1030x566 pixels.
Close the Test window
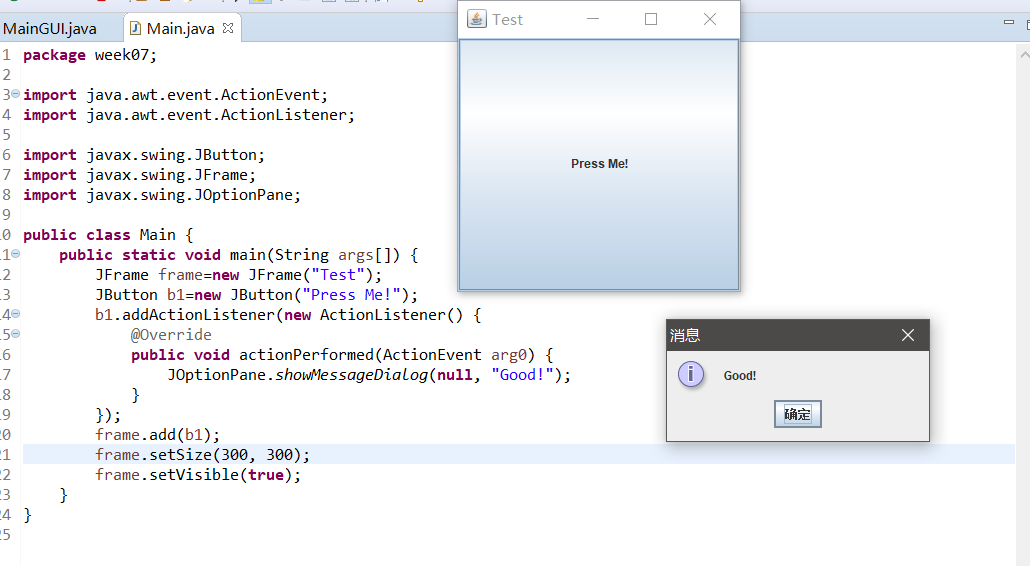tap(709, 19)
